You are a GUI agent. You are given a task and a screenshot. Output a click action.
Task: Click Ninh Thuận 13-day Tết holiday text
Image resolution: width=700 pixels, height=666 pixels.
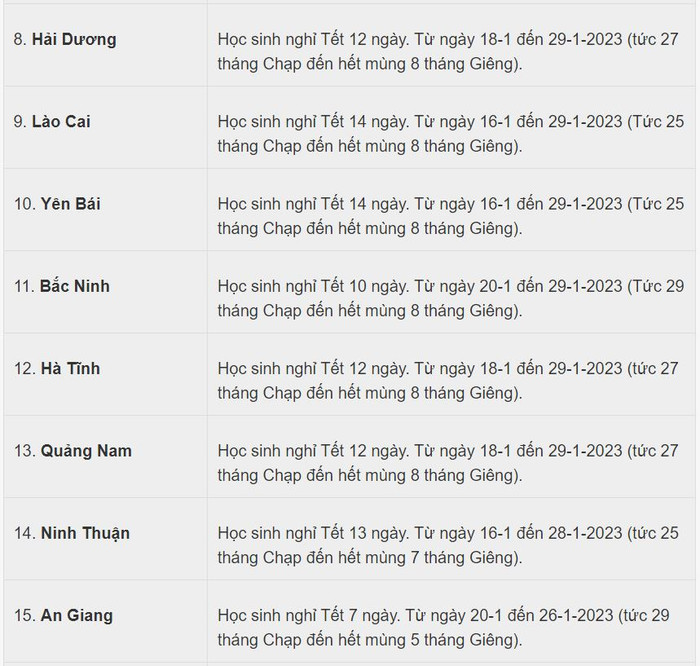448,545
